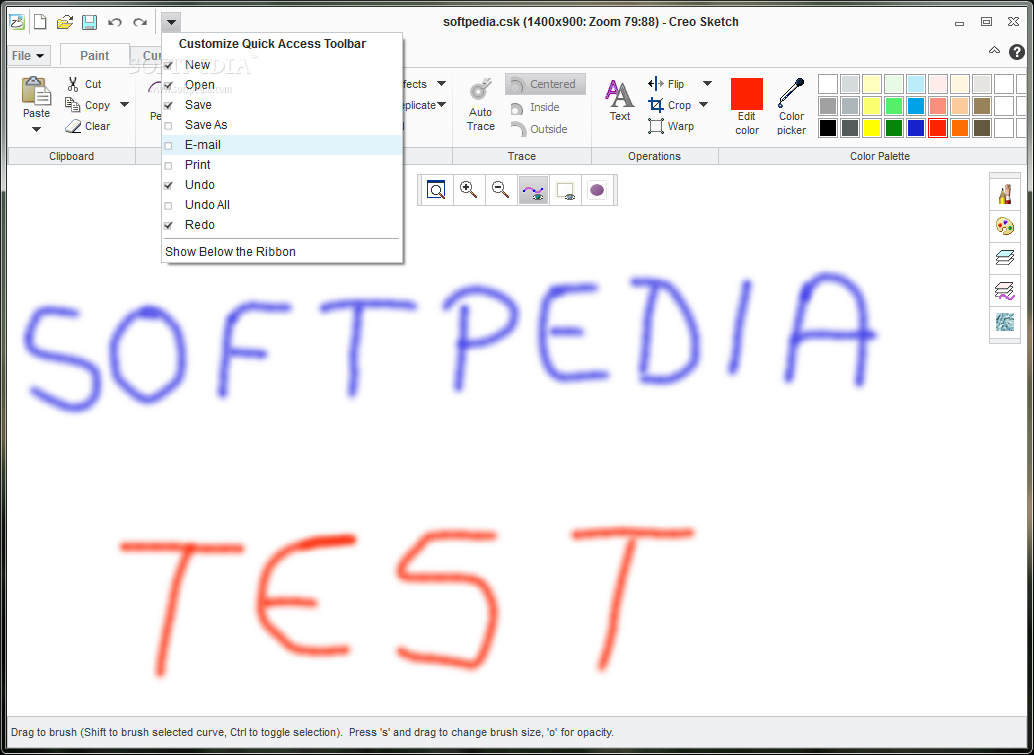The image size is (1034, 755).
Task: Expand the Replicate dropdown arrow
Action: (x=441, y=105)
